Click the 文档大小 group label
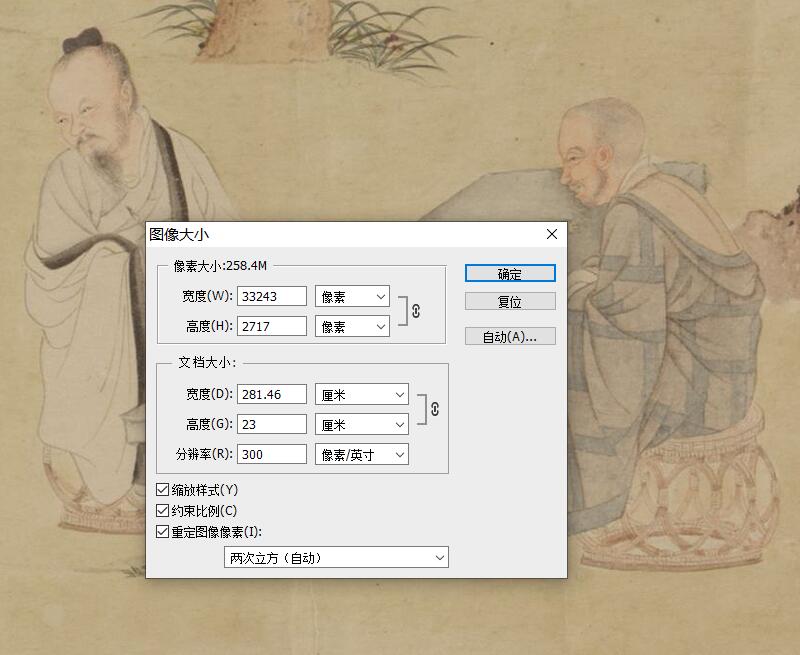The width and height of the screenshot is (800, 655). (x=207, y=363)
